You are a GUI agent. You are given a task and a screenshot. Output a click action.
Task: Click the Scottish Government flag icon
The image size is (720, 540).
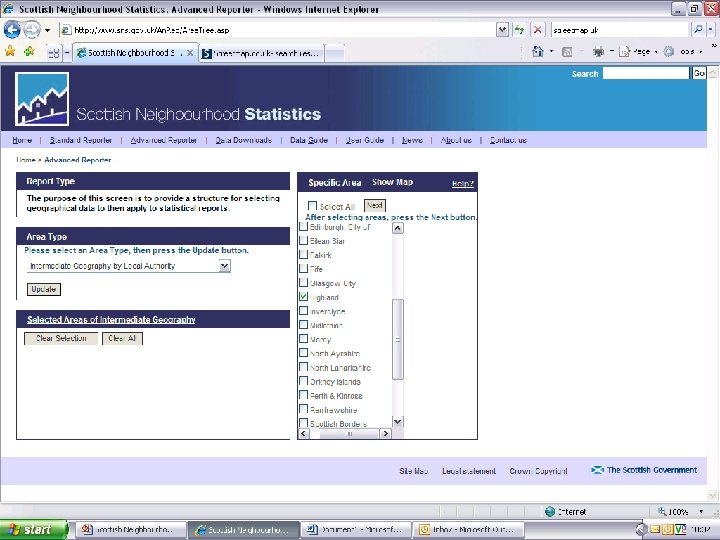click(x=597, y=470)
